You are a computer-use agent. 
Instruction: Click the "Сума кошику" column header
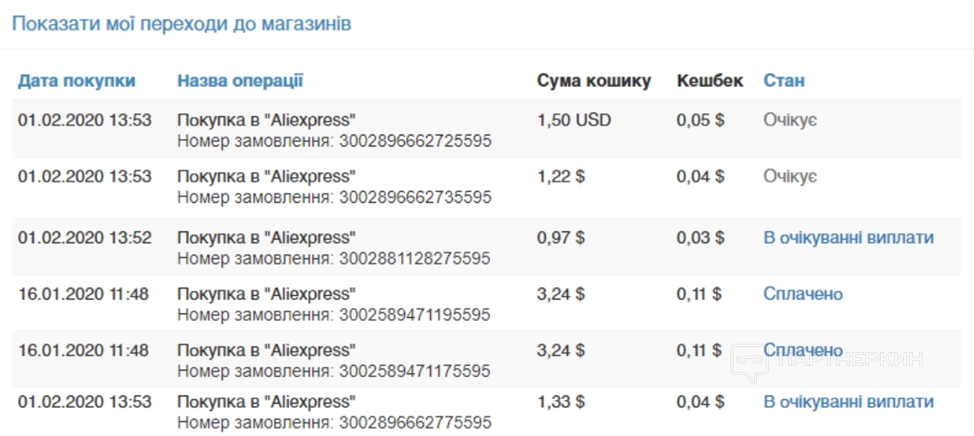click(594, 81)
